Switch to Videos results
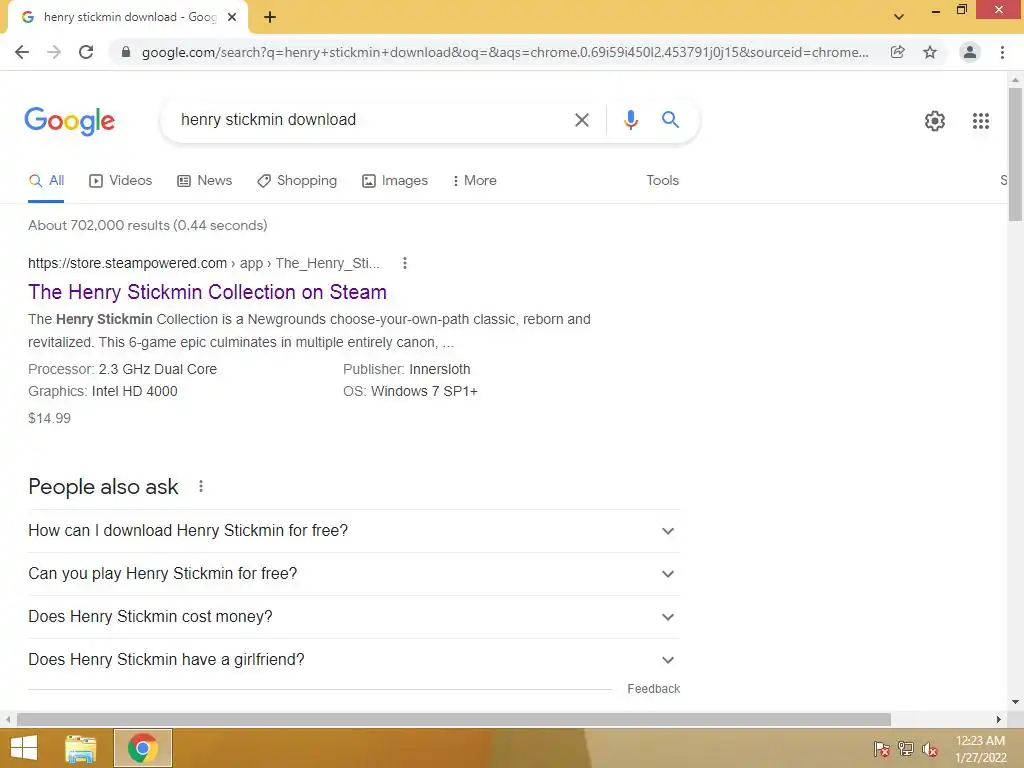1024x768 pixels. (121, 181)
